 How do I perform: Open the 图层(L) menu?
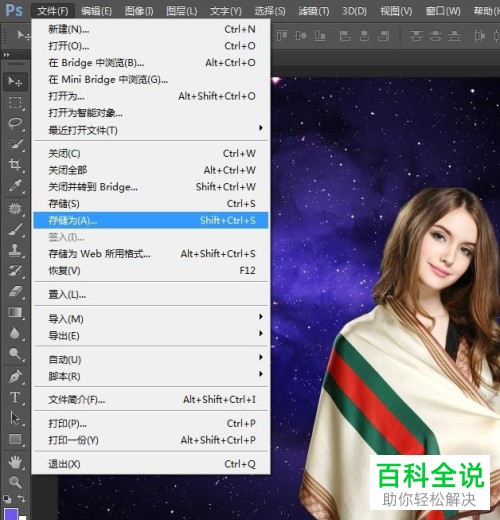pos(182,11)
